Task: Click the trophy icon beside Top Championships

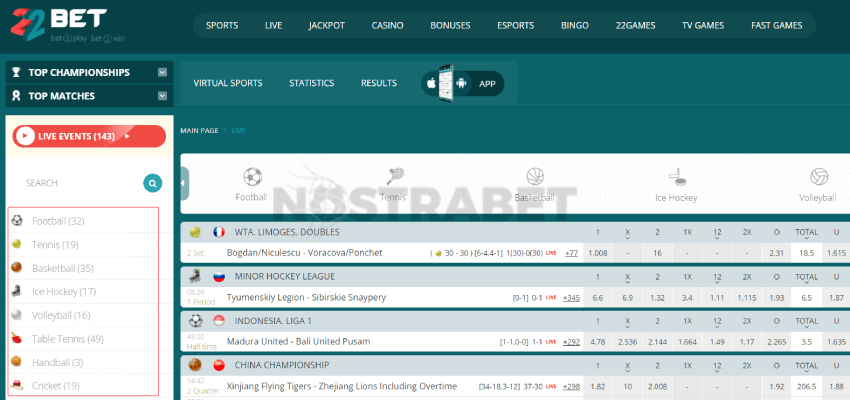Action: [17, 72]
